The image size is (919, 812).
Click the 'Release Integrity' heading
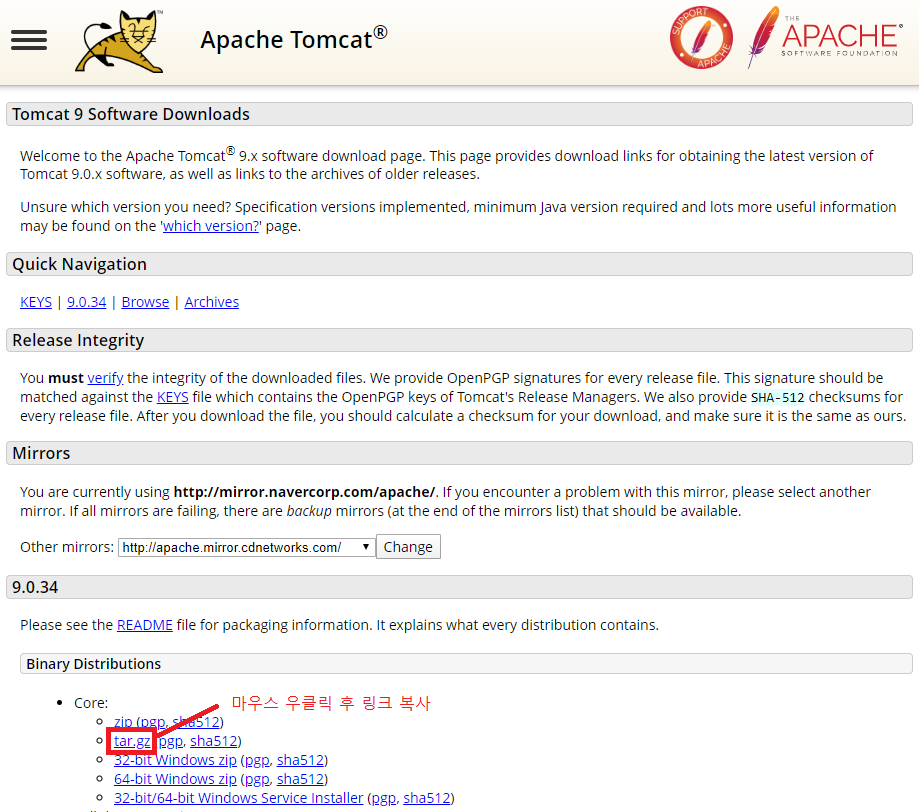(78, 340)
